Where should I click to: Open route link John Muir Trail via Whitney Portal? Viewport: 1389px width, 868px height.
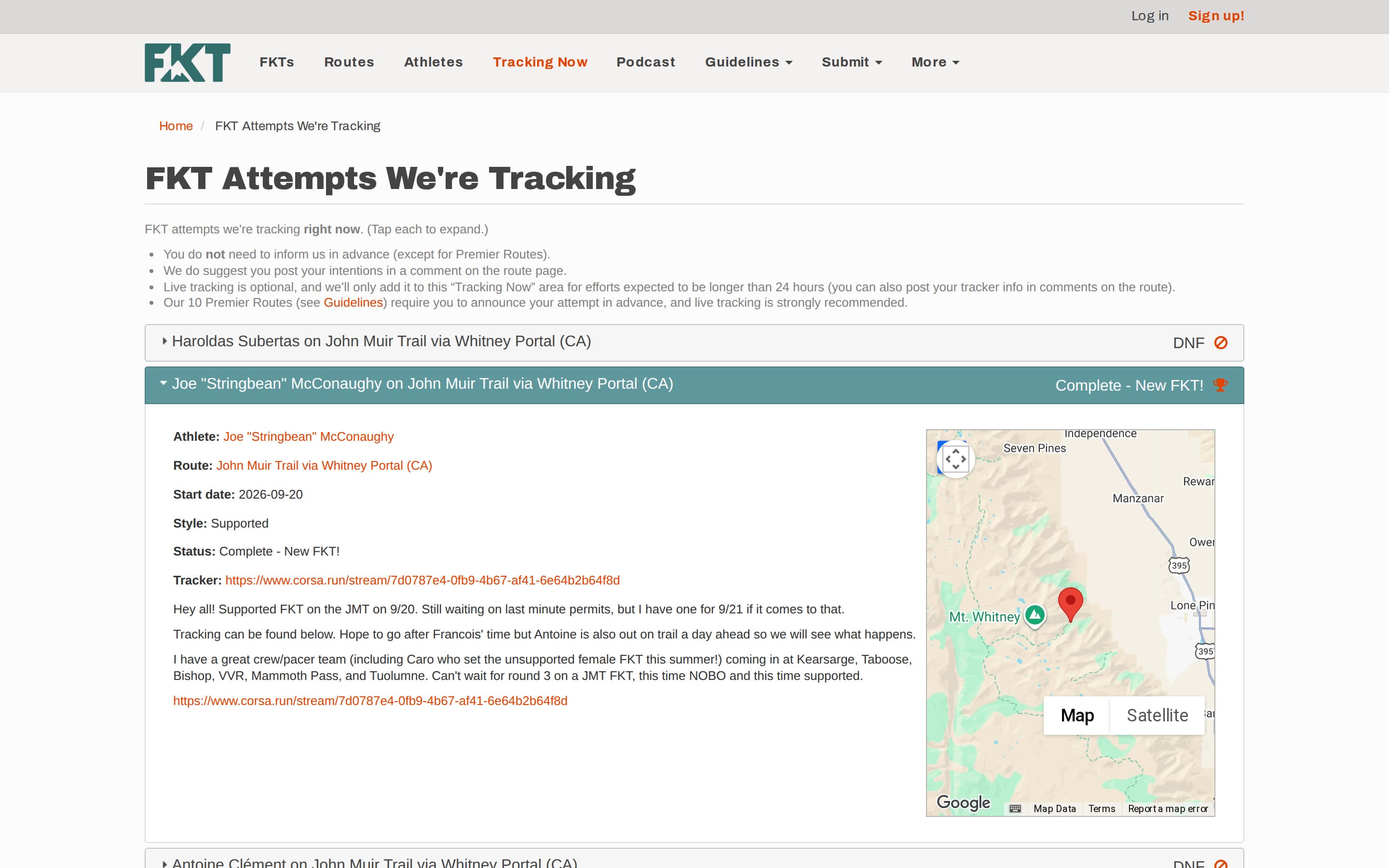pyautogui.click(x=324, y=465)
